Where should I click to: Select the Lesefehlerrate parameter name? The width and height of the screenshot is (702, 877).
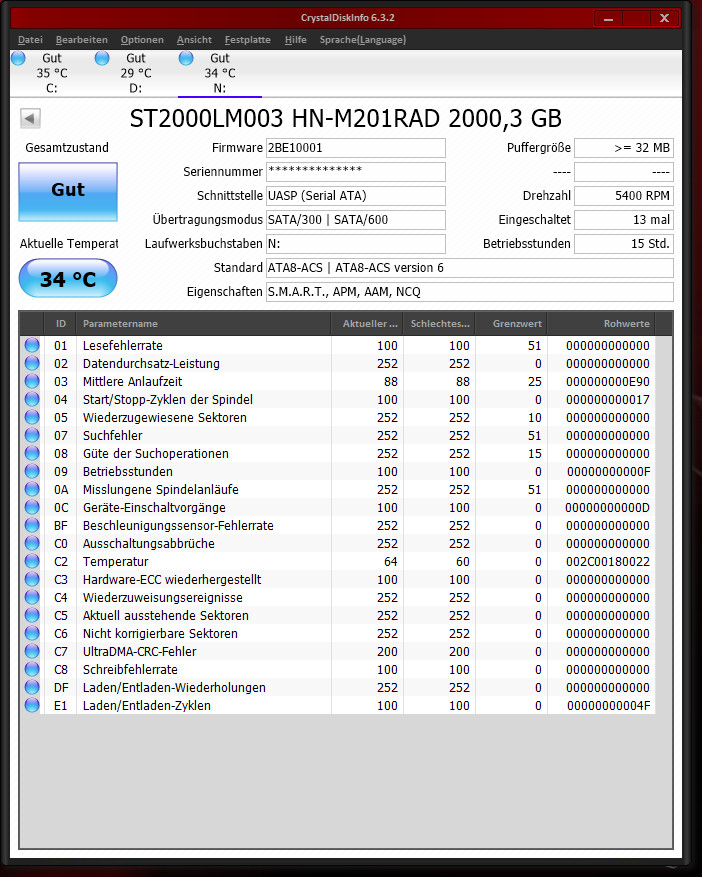123,346
